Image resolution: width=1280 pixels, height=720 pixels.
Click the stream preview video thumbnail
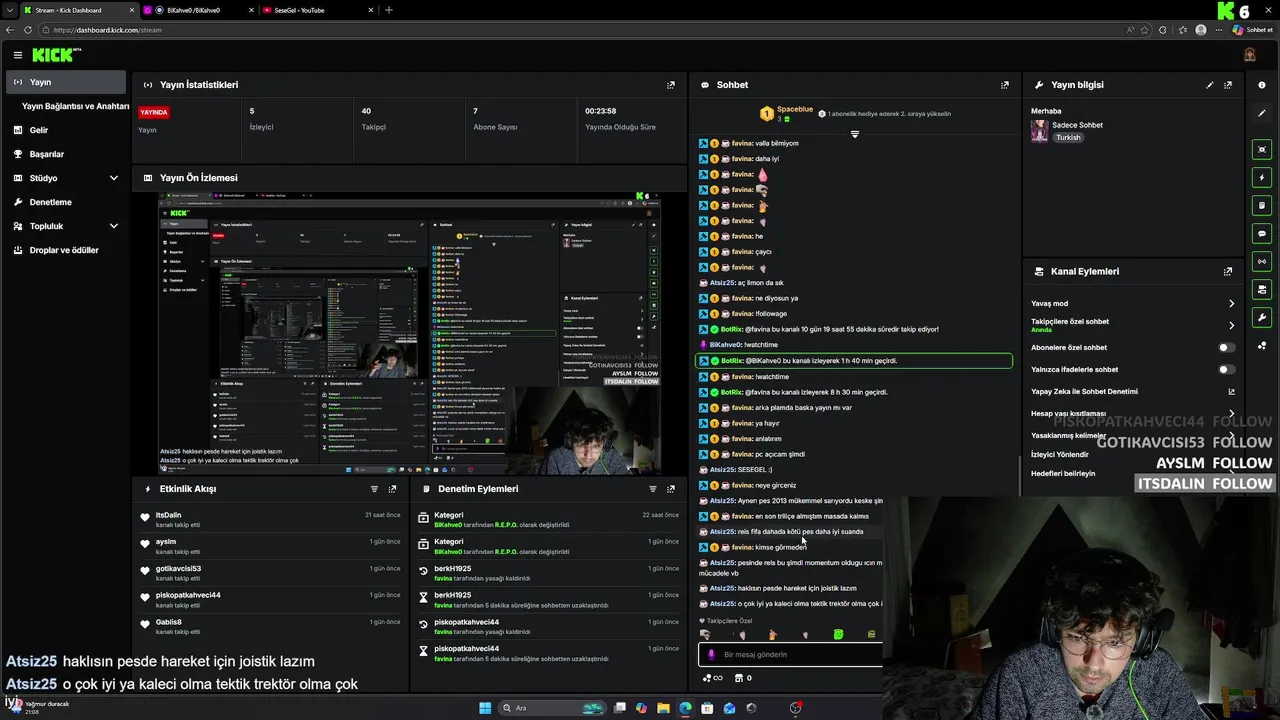coord(409,333)
